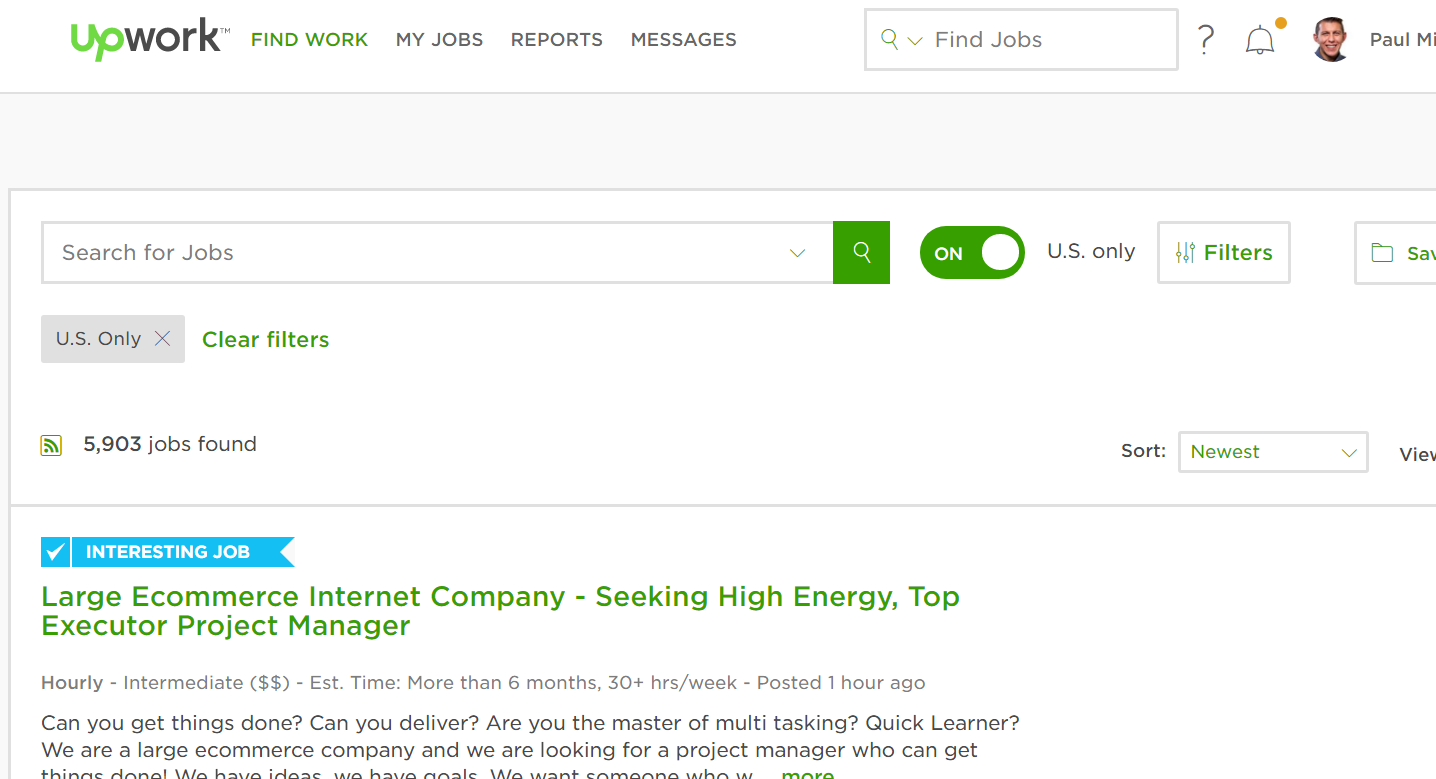The width and height of the screenshot is (1436, 779).
Task: Click the more link in job description
Action: tap(807, 774)
